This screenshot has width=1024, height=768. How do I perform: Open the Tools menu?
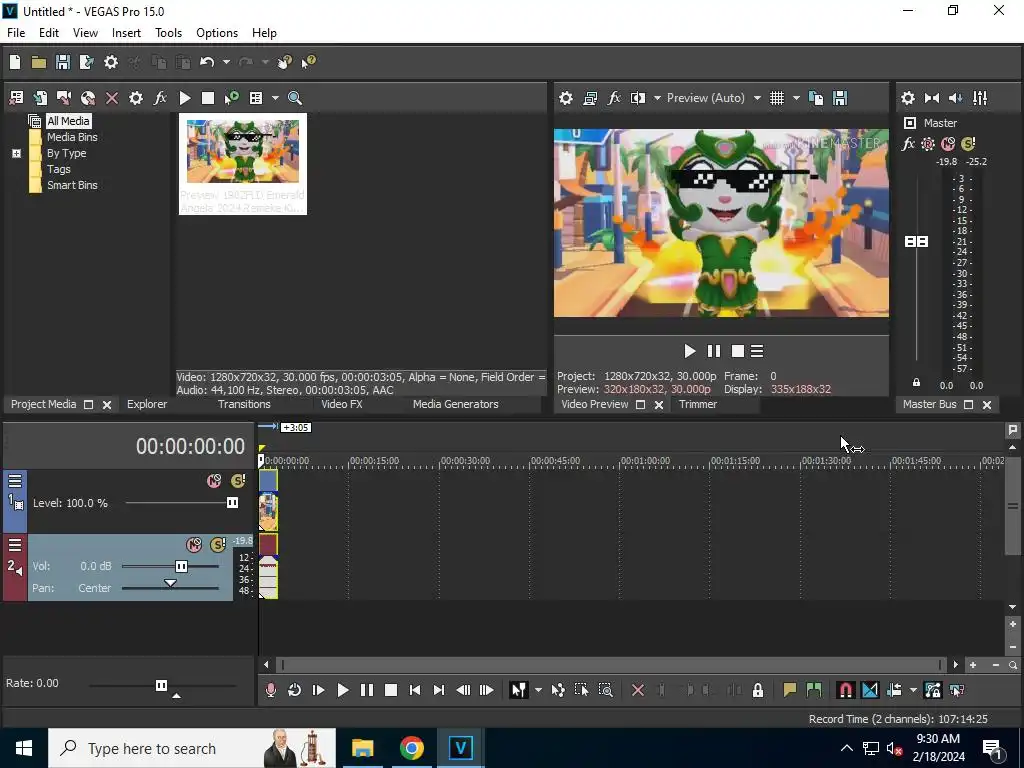pyautogui.click(x=168, y=33)
